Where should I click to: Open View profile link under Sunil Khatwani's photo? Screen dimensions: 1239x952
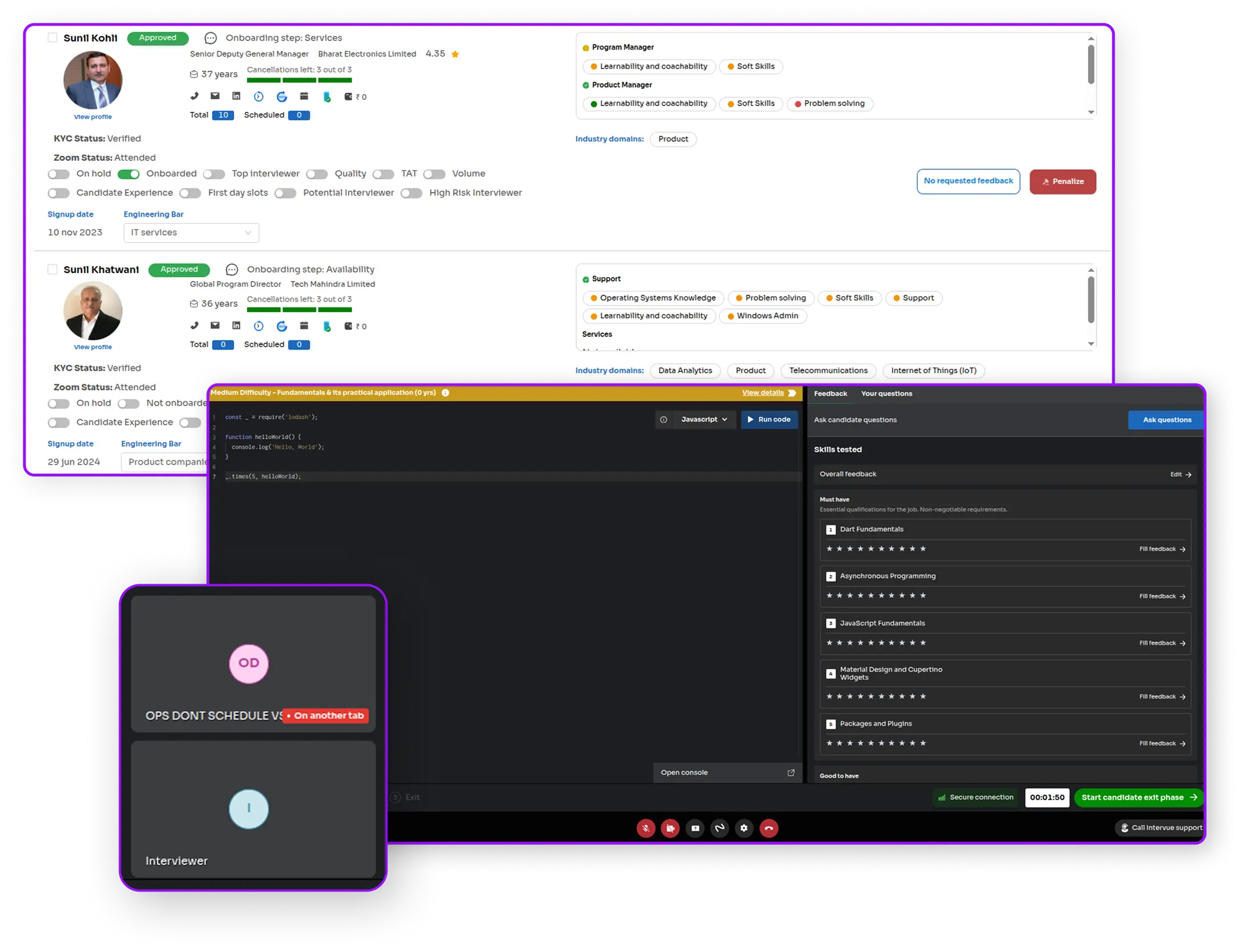pyautogui.click(x=93, y=347)
